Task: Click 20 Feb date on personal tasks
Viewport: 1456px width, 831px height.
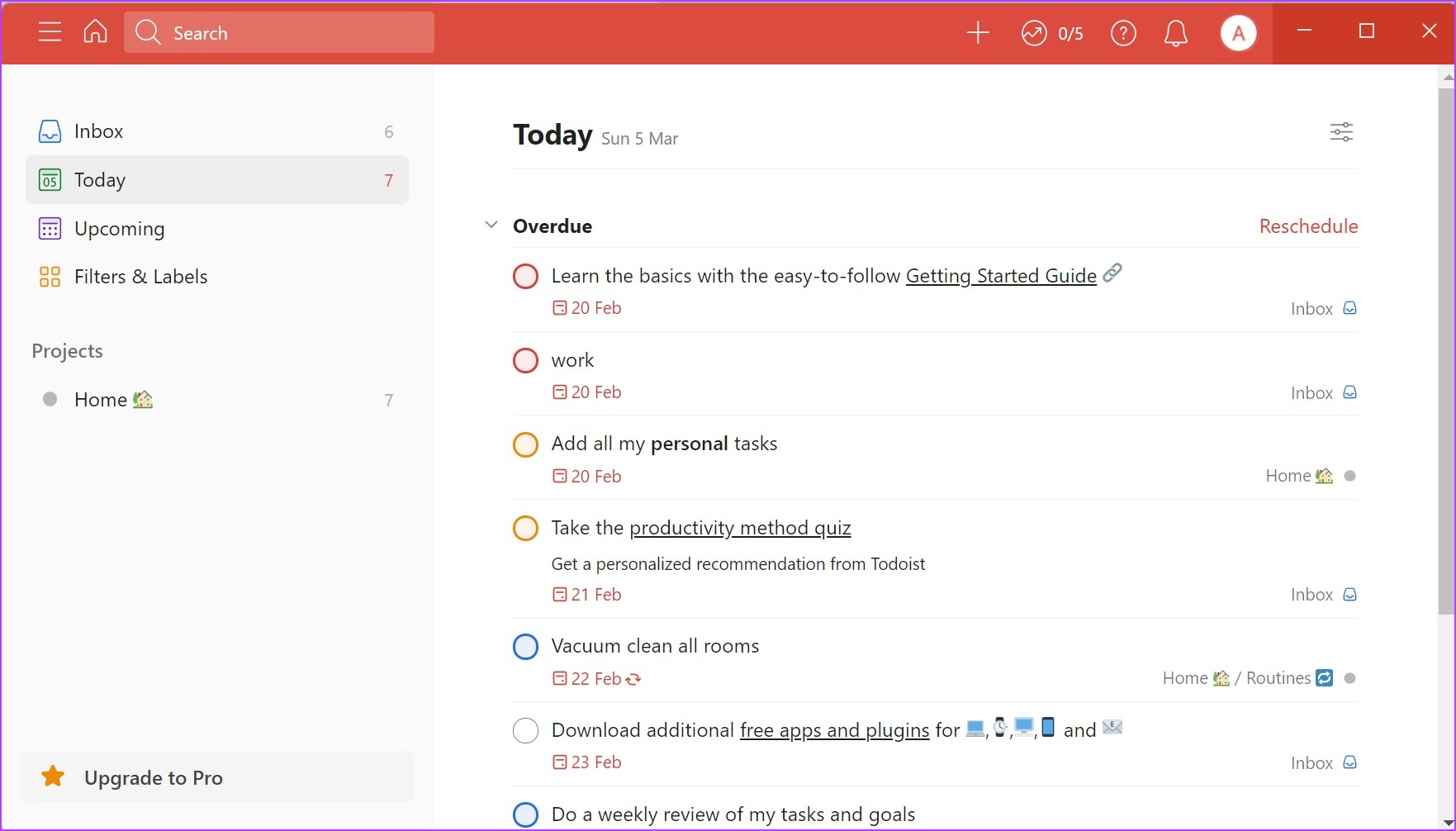Action: click(x=586, y=477)
